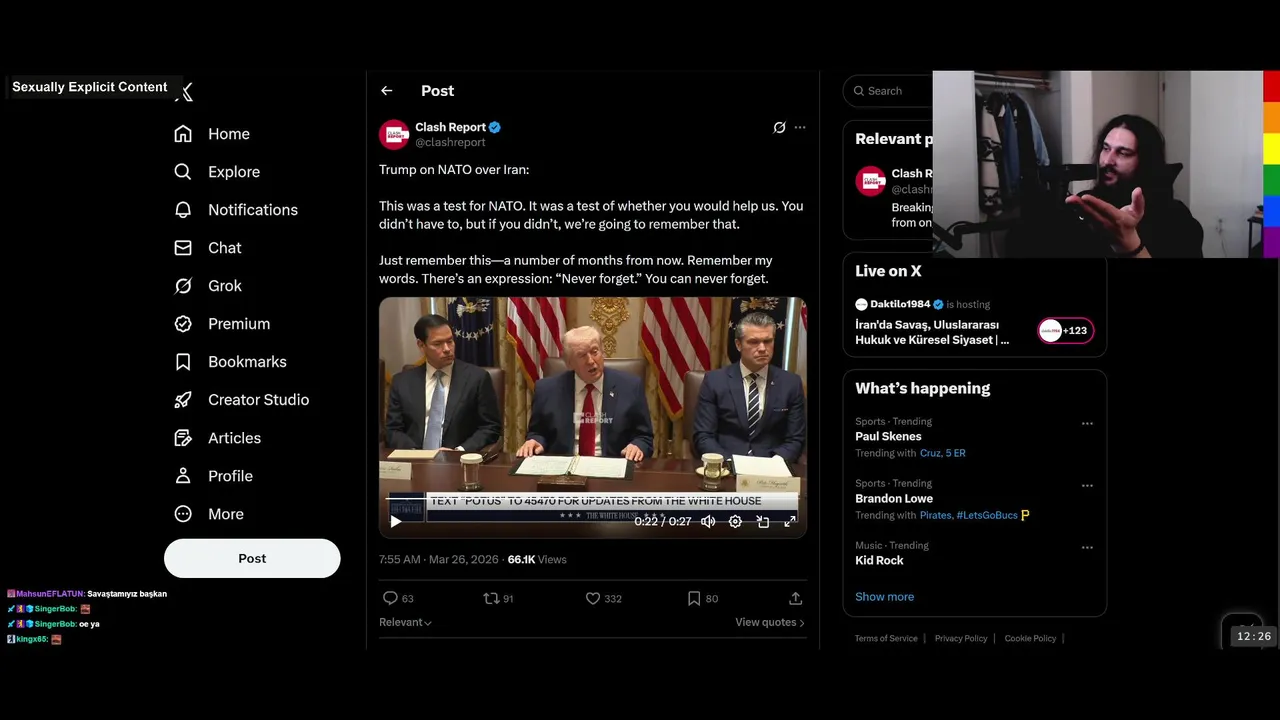
Task: Open options for Brandon Lowe trend
Action: [x=1087, y=485]
